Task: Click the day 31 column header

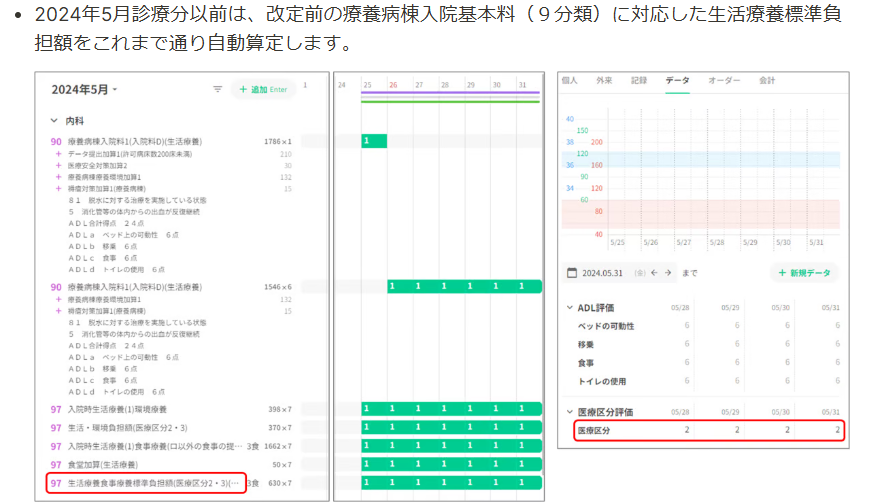Action: pos(522,85)
